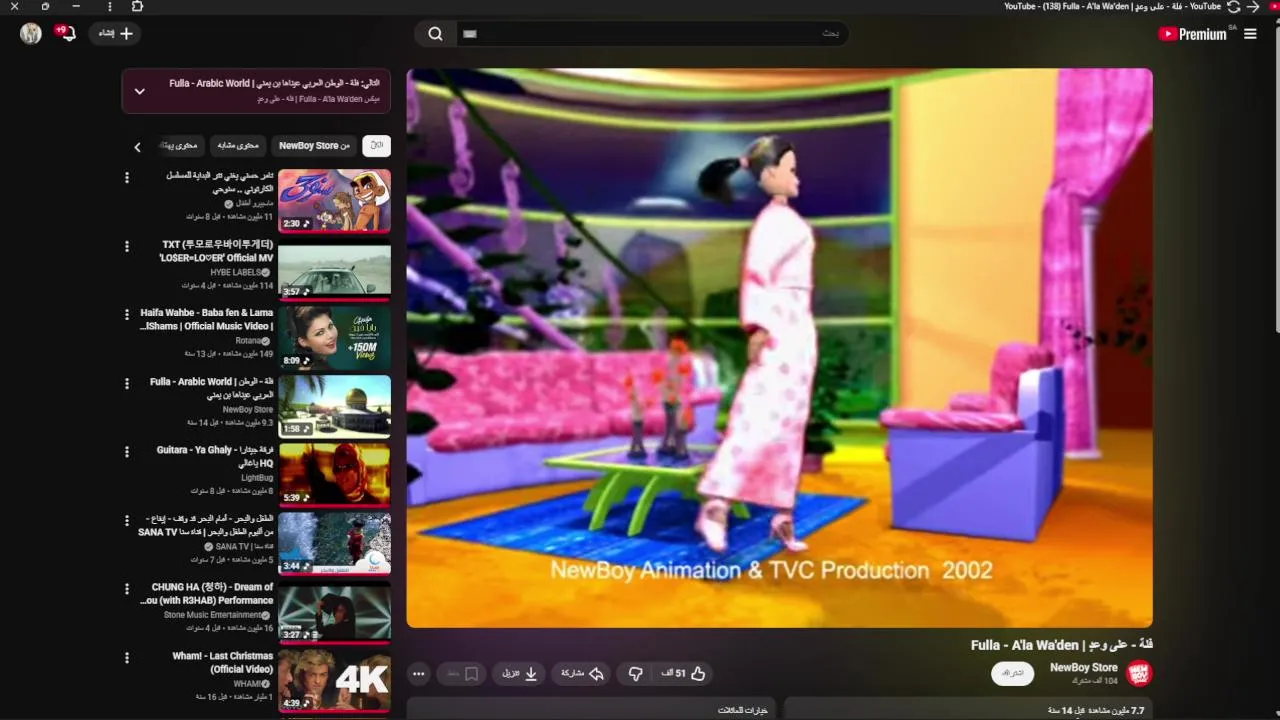The image size is (1280, 720).
Task: Share the Fulla video
Action: click(583, 674)
